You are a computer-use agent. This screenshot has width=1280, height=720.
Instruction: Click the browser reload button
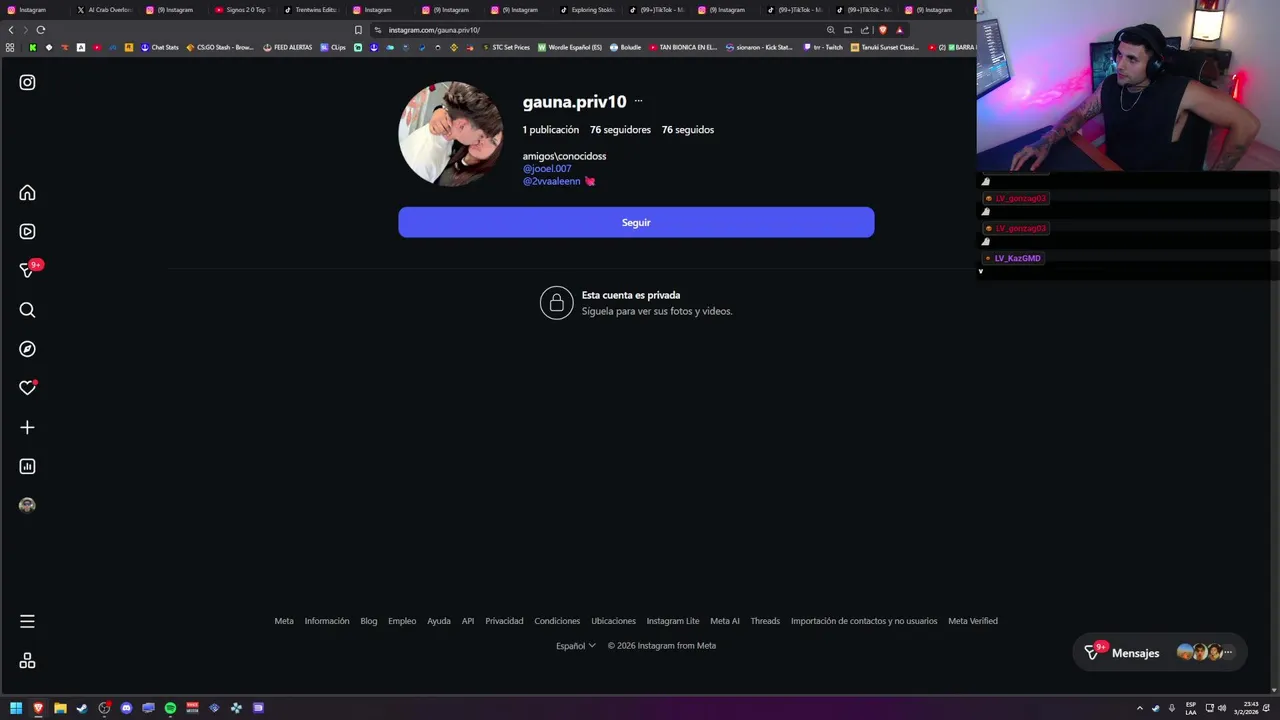click(41, 30)
